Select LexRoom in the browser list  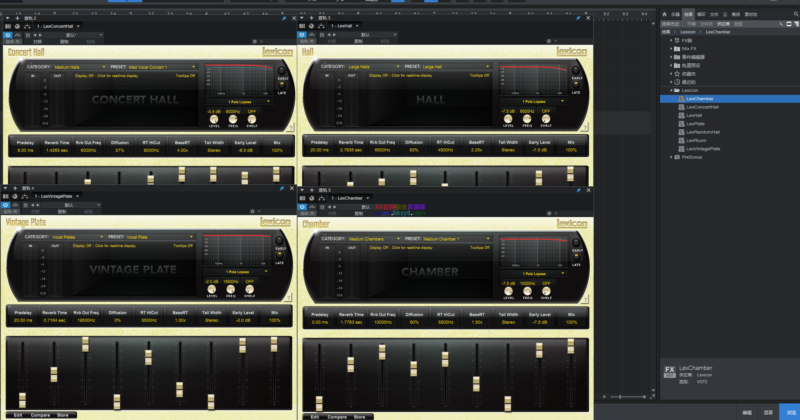click(696, 140)
